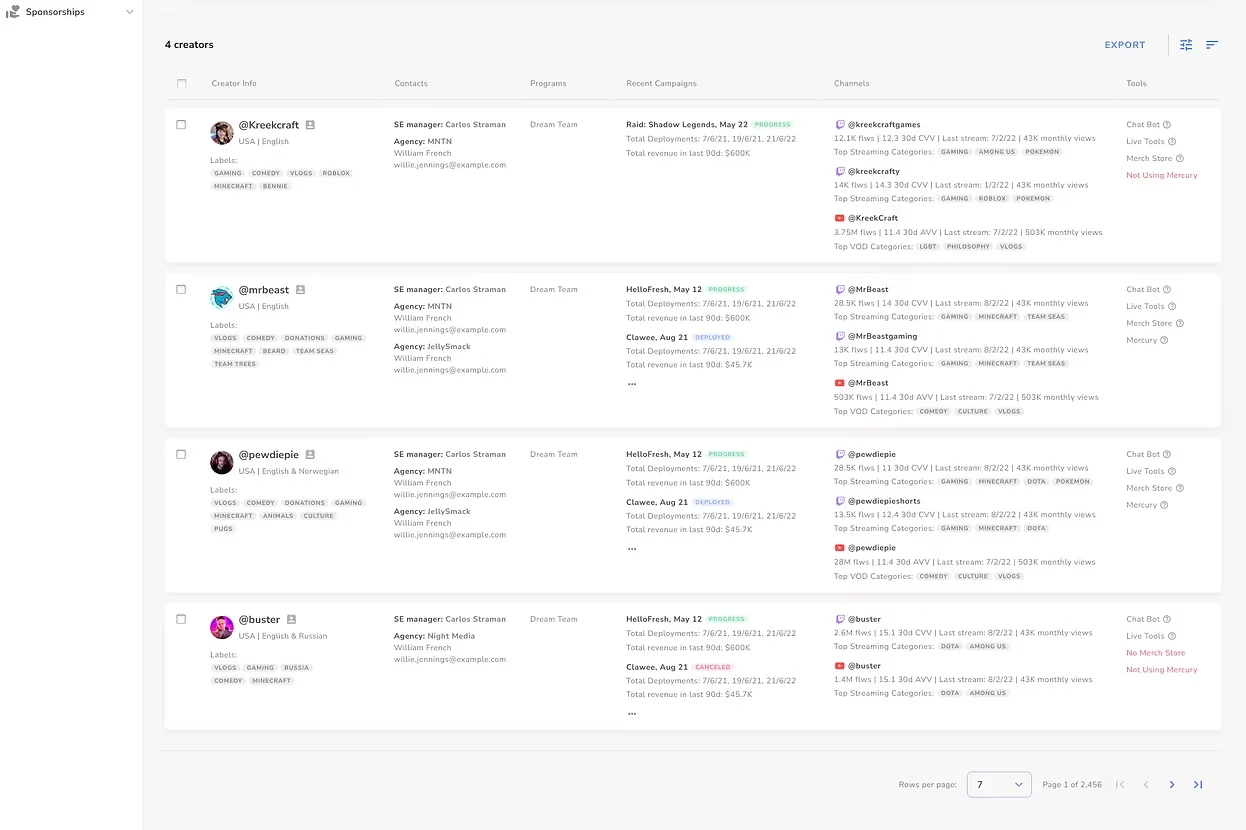Click No Merch Store in buster row

coord(1156,653)
